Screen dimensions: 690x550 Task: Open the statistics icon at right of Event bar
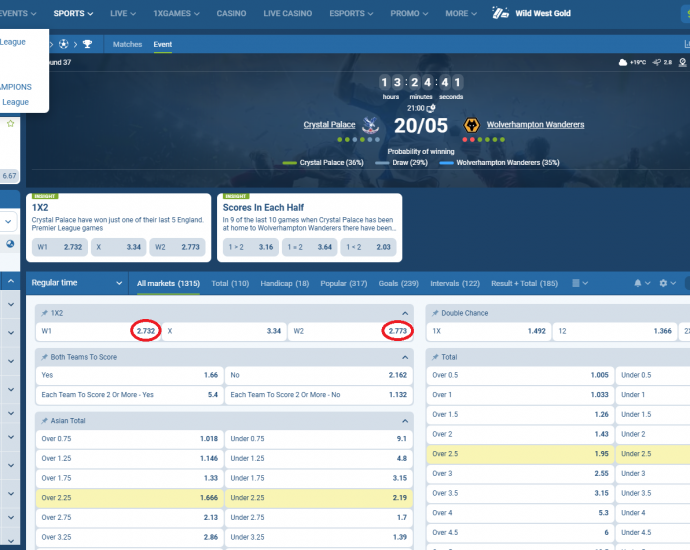[x=686, y=44]
